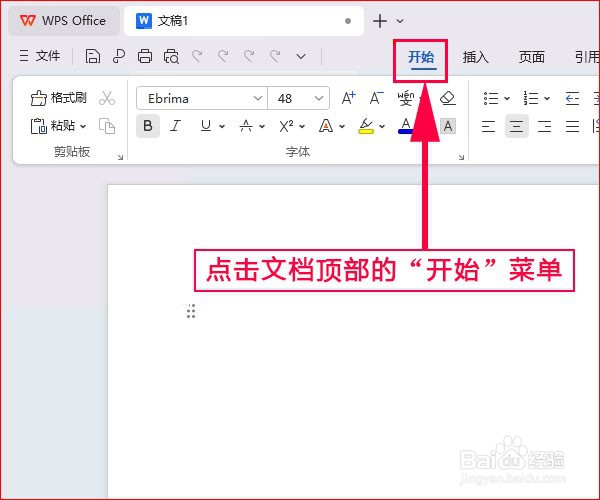
Task: Open clipboard pane launcher arrow
Action: [121, 157]
